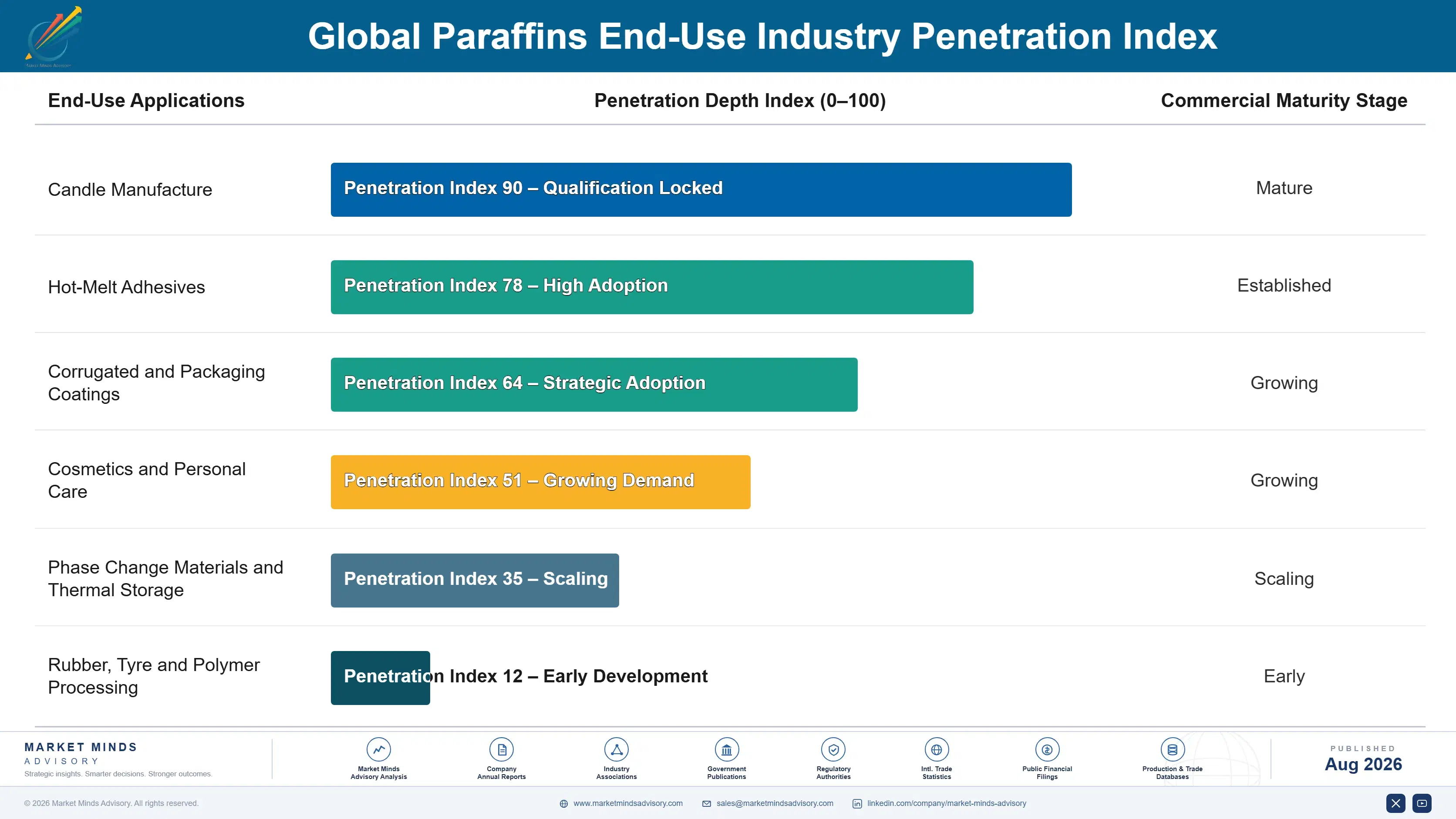The image size is (1456, 819).
Task: Click the envelope icon beside sales email
Action: [707, 804]
